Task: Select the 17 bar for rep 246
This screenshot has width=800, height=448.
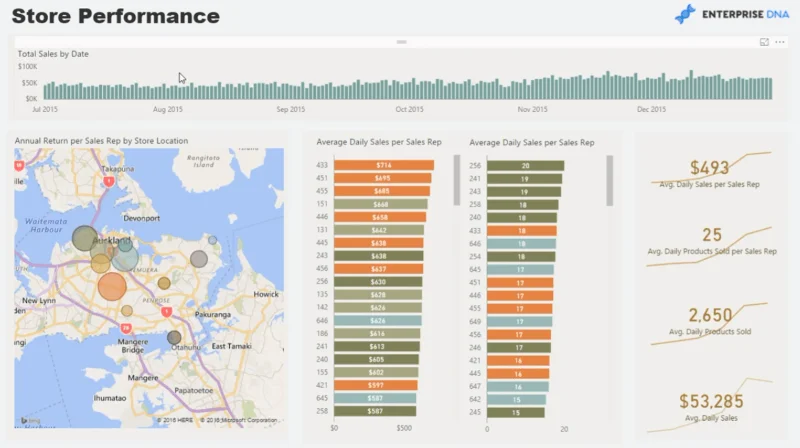Action: click(519, 347)
